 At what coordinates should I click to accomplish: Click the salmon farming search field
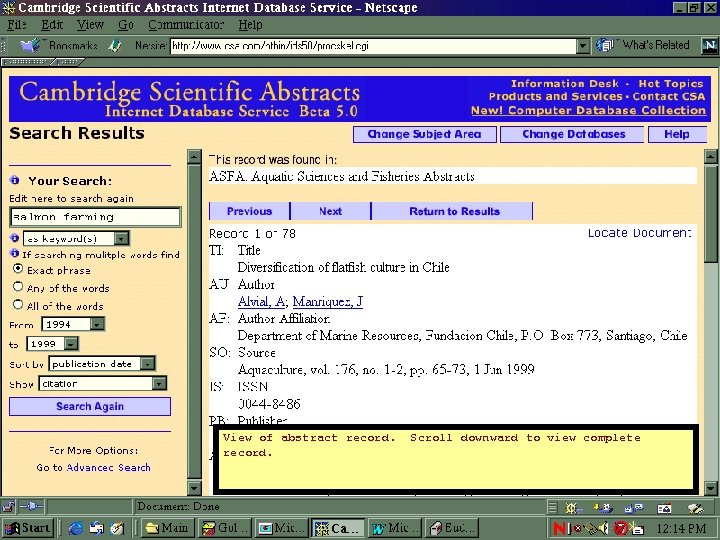[95, 217]
